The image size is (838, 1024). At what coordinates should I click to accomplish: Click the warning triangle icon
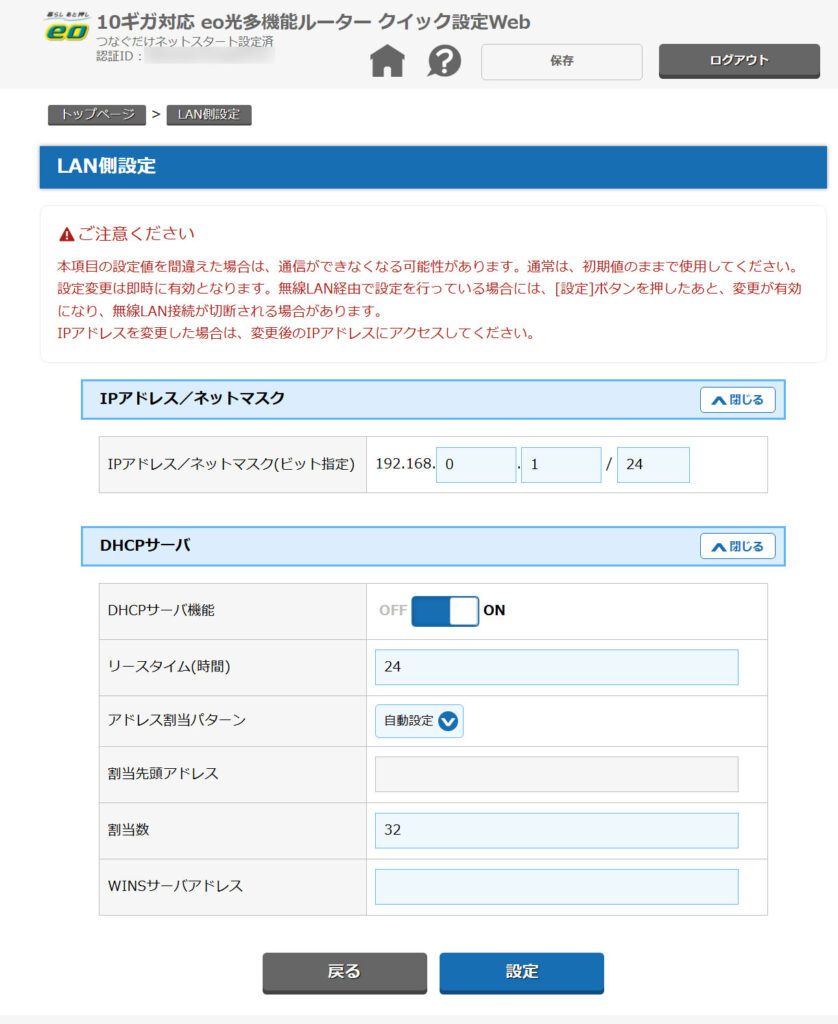point(67,234)
